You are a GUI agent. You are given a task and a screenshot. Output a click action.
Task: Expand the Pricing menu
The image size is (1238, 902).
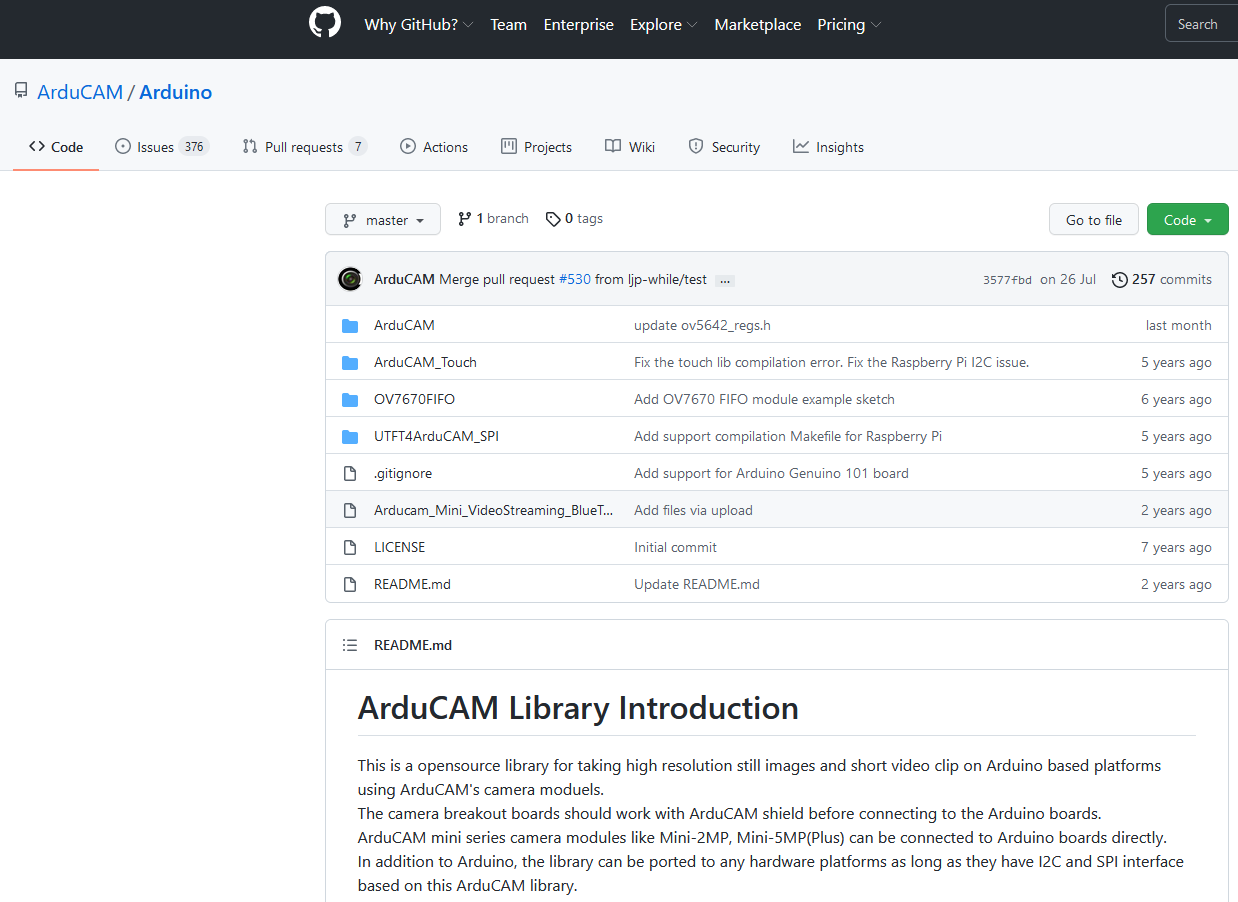point(849,25)
